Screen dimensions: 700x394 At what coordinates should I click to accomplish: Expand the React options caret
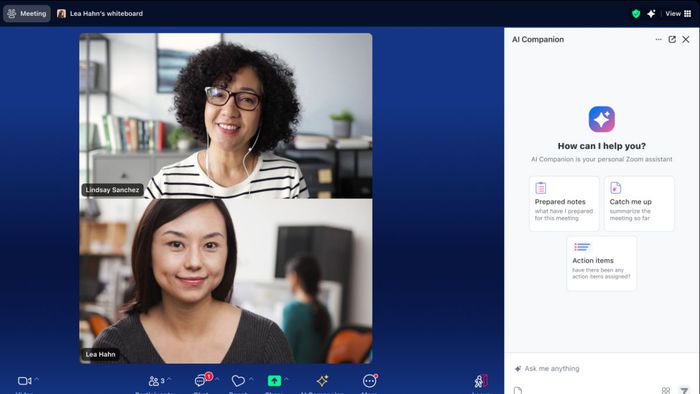click(x=251, y=379)
